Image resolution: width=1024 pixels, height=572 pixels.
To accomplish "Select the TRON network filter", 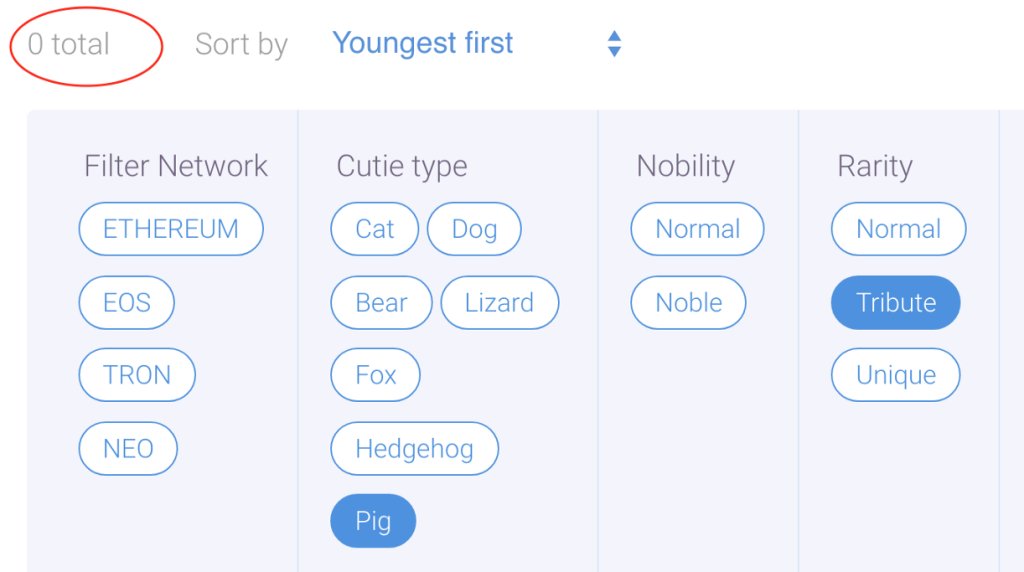I will (137, 375).
